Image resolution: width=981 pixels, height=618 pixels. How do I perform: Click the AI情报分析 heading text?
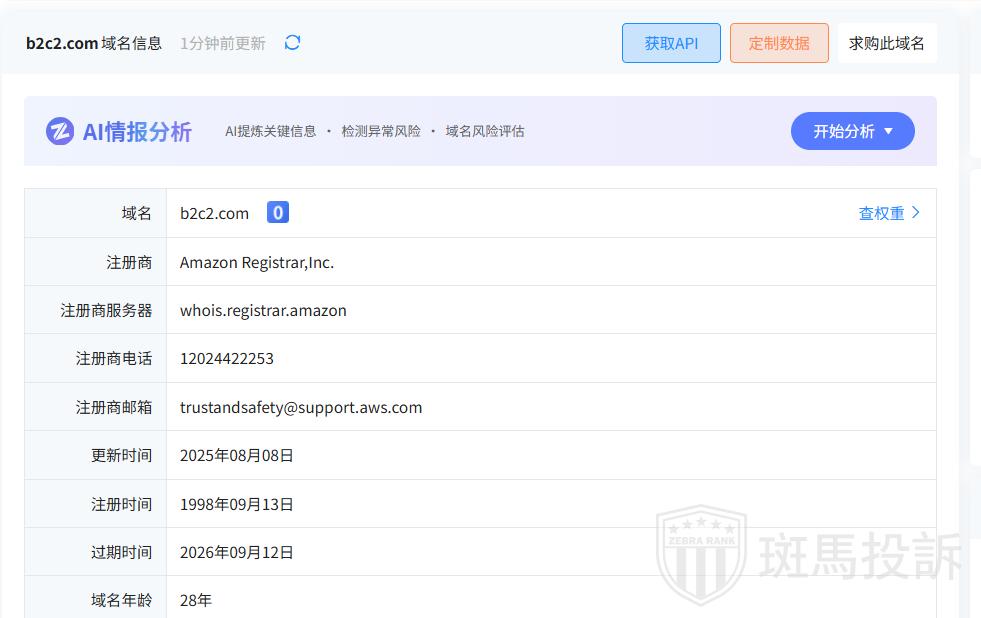[137, 131]
